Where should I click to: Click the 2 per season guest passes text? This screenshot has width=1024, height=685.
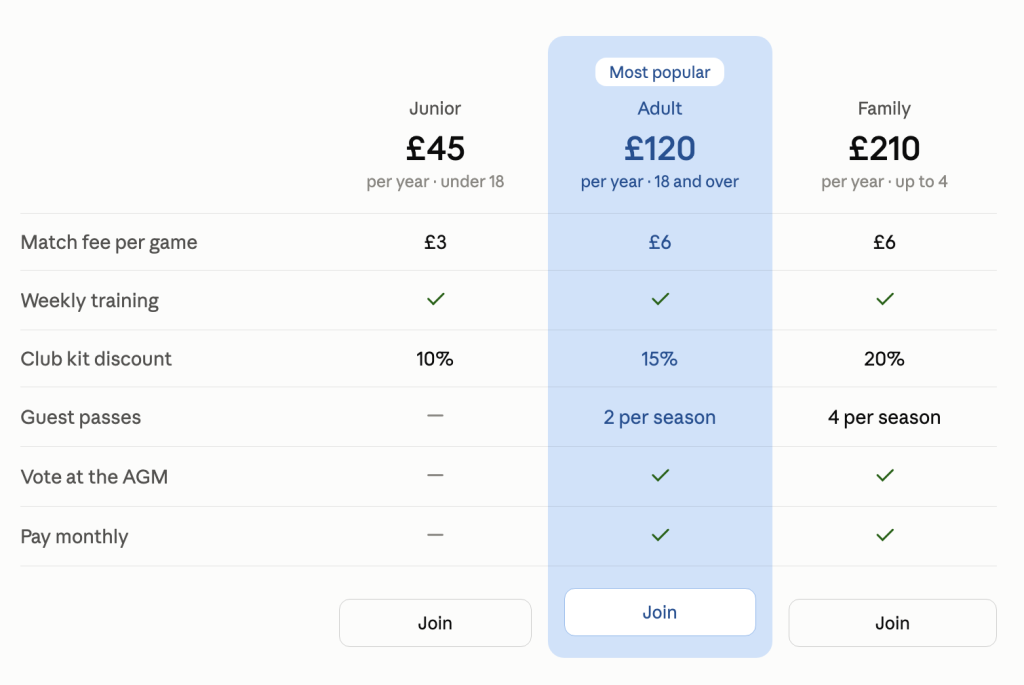click(x=660, y=417)
